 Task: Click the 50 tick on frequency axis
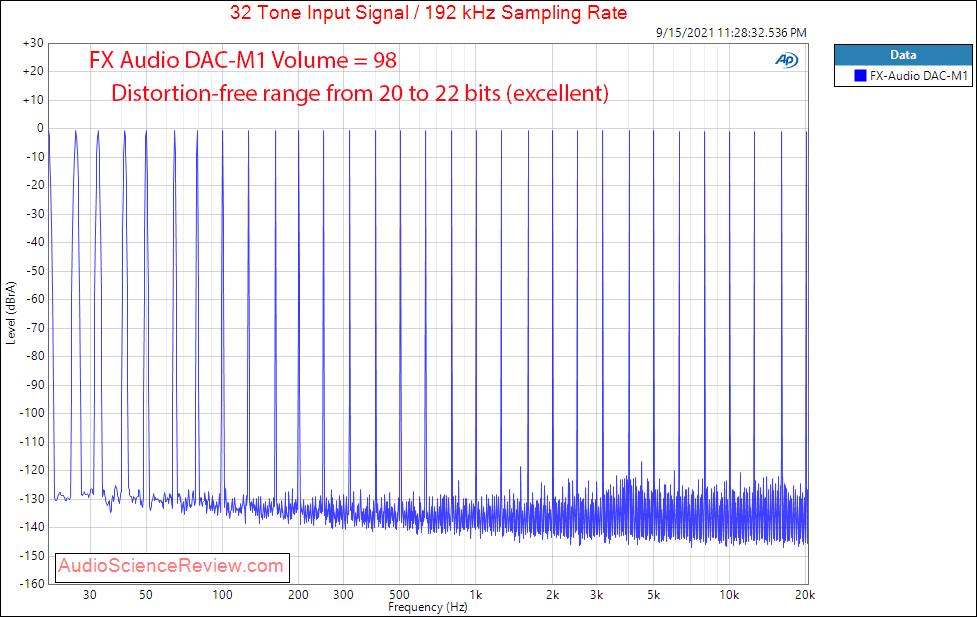pos(146,595)
